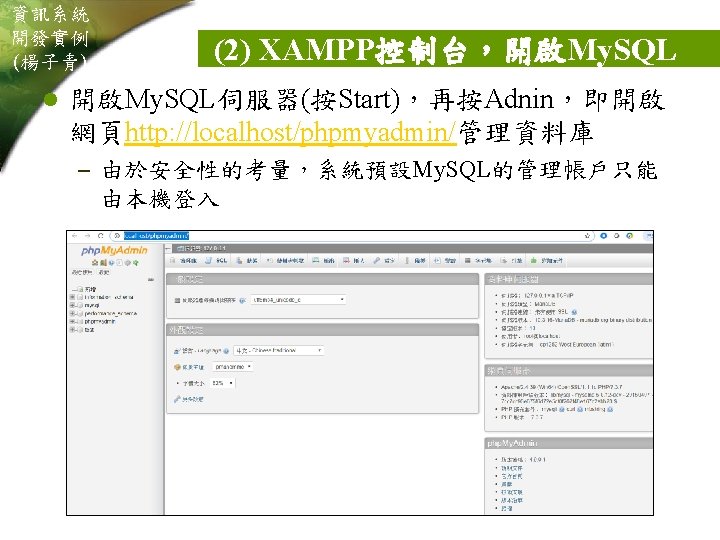Click the green reload navigation panel icon
Image resolution: width=720 pixels, height=540 pixels.
tap(135, 263)
